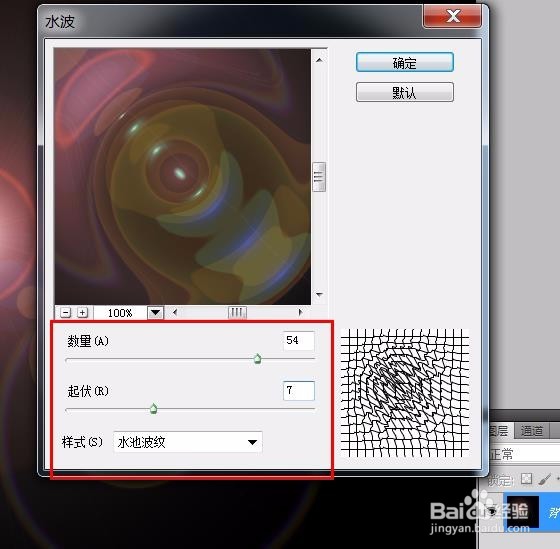Toggle lock image pixels brush icon
560x549 pixels.
(x=544, y=479)
